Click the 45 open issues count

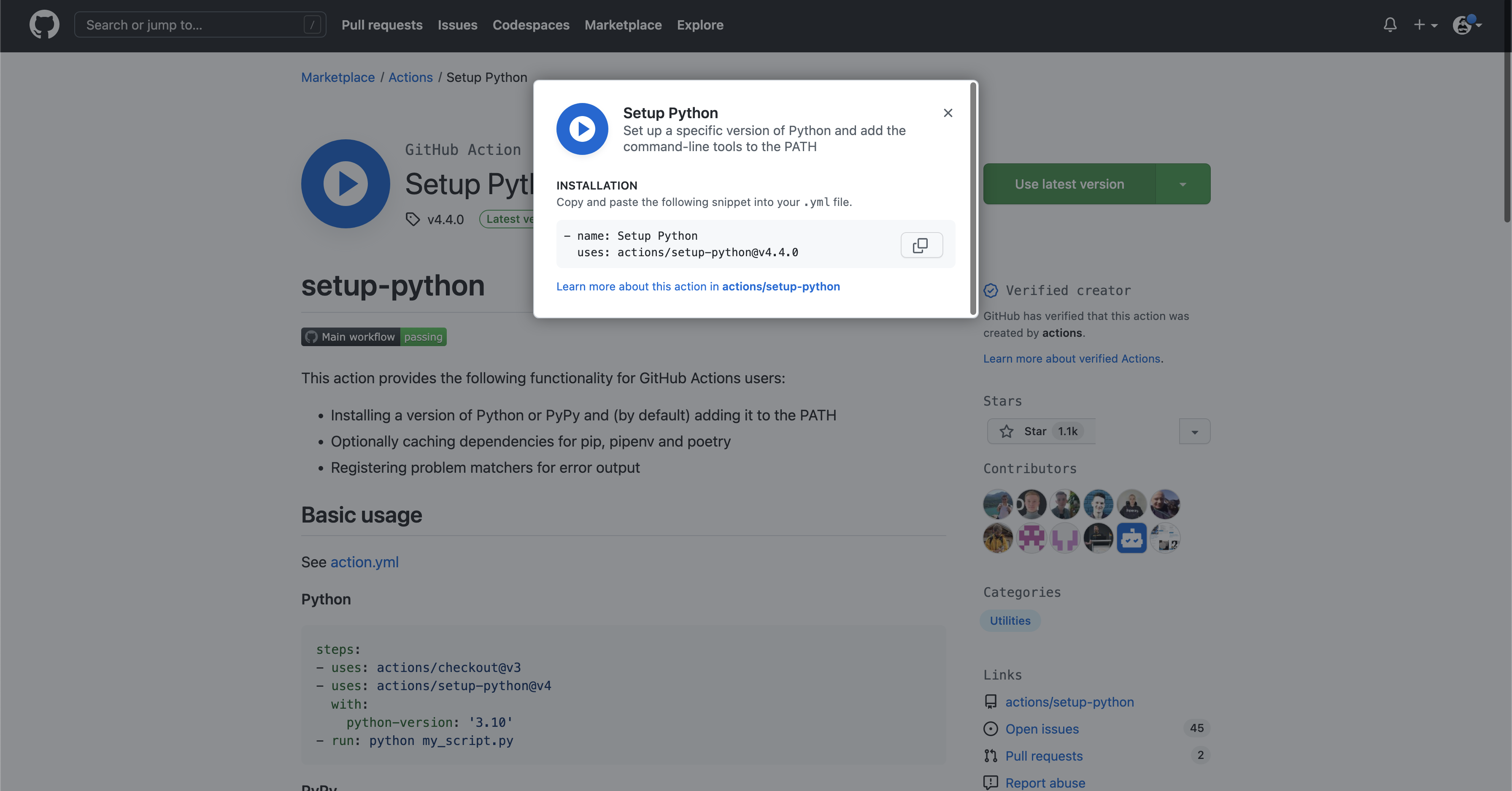1196,728
